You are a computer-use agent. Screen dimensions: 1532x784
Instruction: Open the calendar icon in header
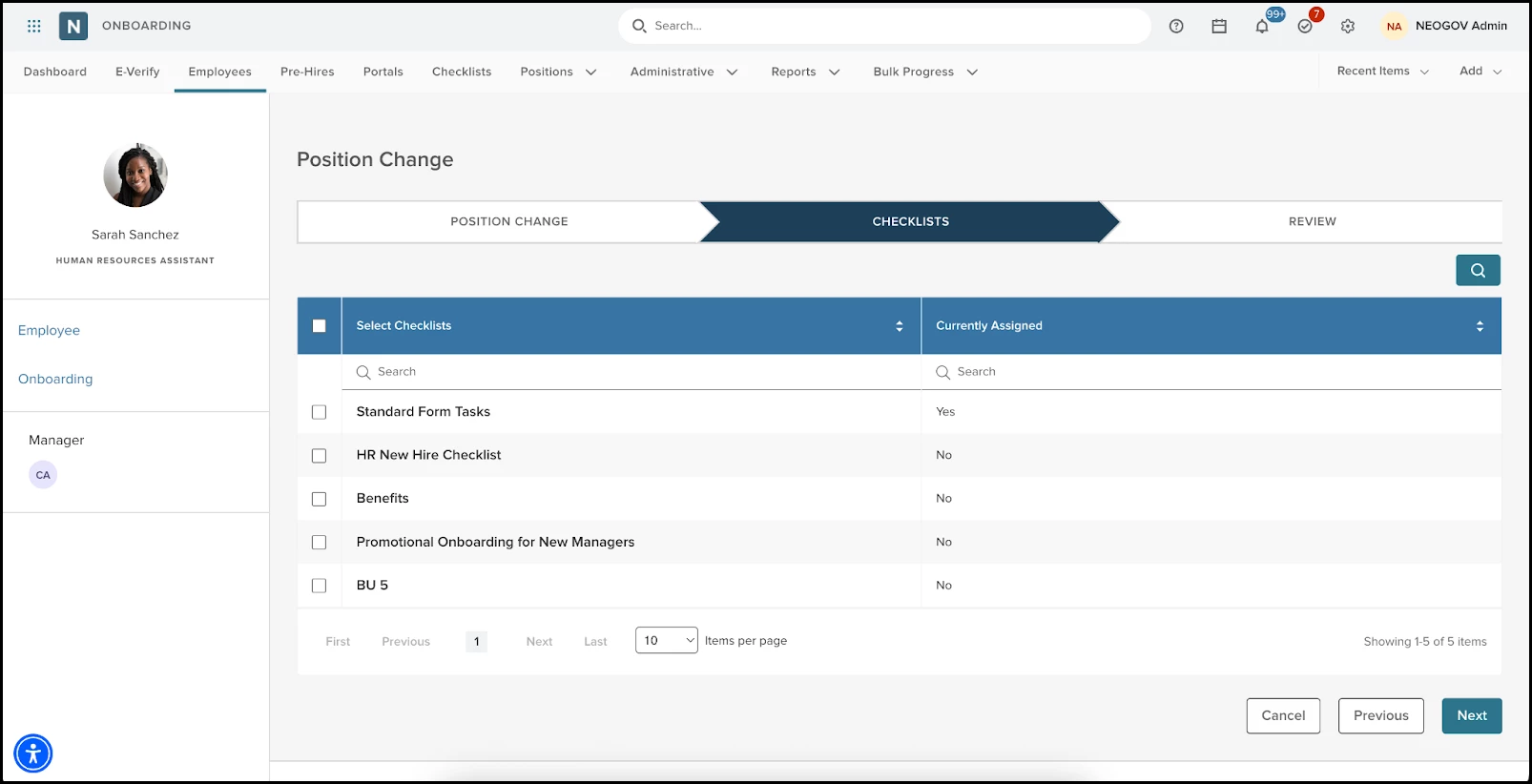(x=1219, y=27)
